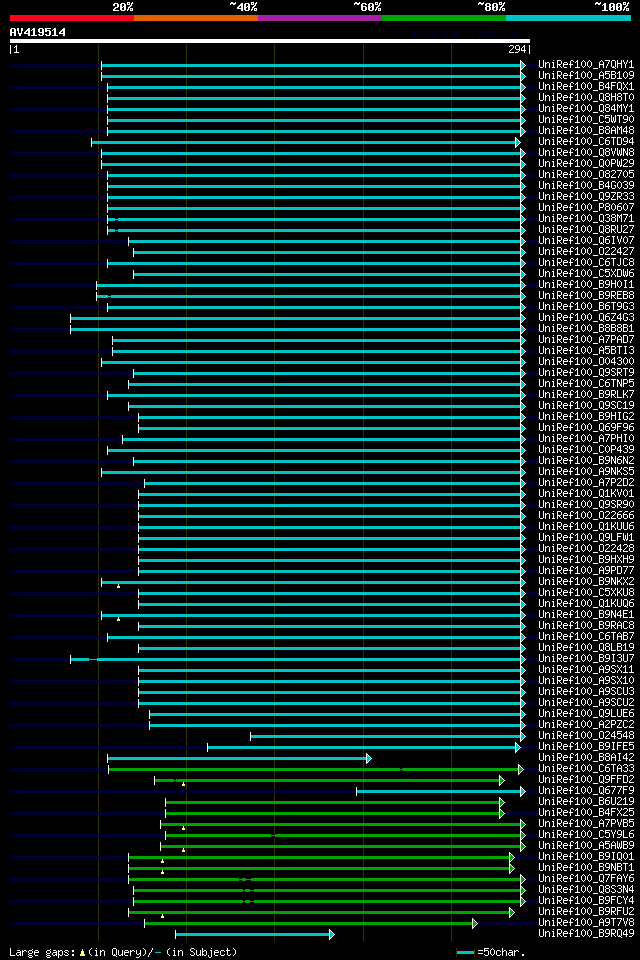Select label UniRef100_Q6Z4G3
The image size is (640, 960).
pyautogui.click(x=586, y=318)
